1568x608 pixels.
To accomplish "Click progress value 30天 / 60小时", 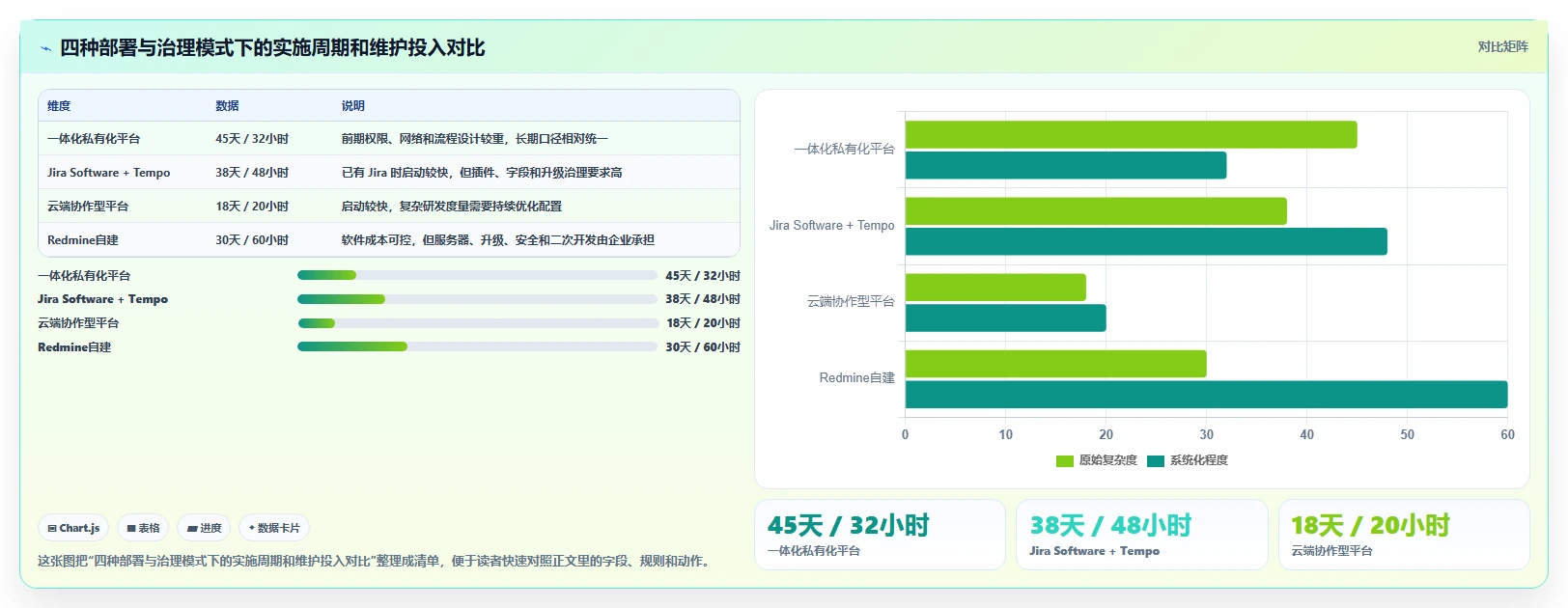I will (x=703, y=347).
